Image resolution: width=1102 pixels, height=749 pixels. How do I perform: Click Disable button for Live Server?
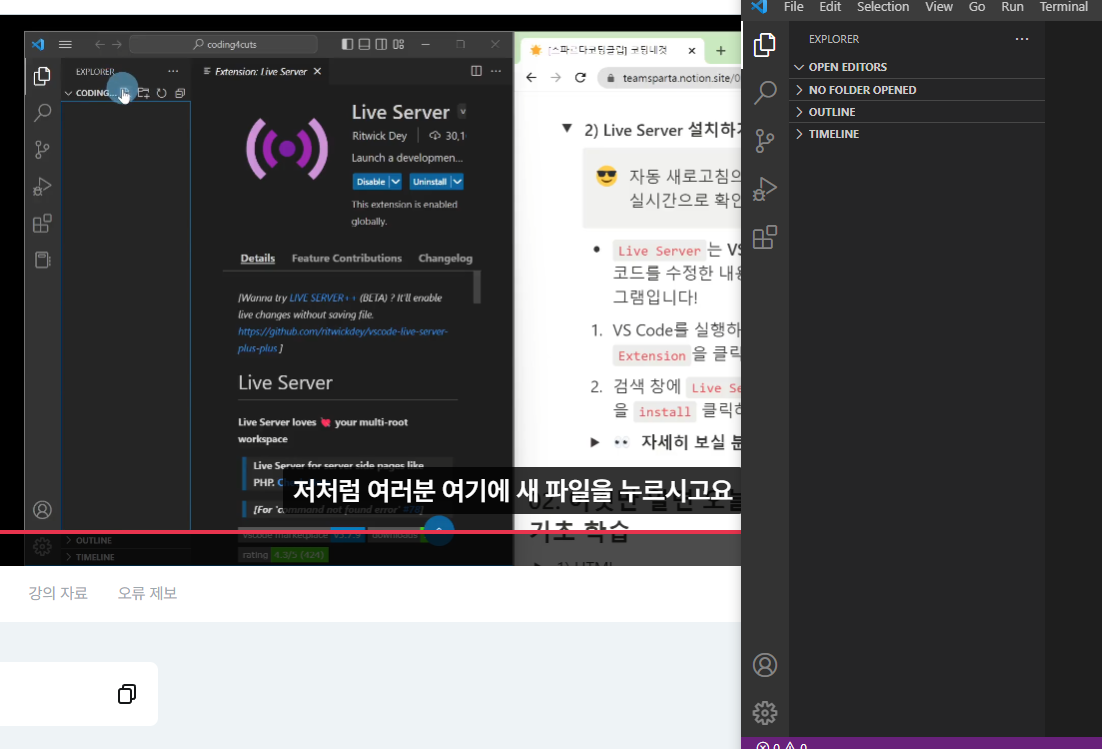coord(370,181)
